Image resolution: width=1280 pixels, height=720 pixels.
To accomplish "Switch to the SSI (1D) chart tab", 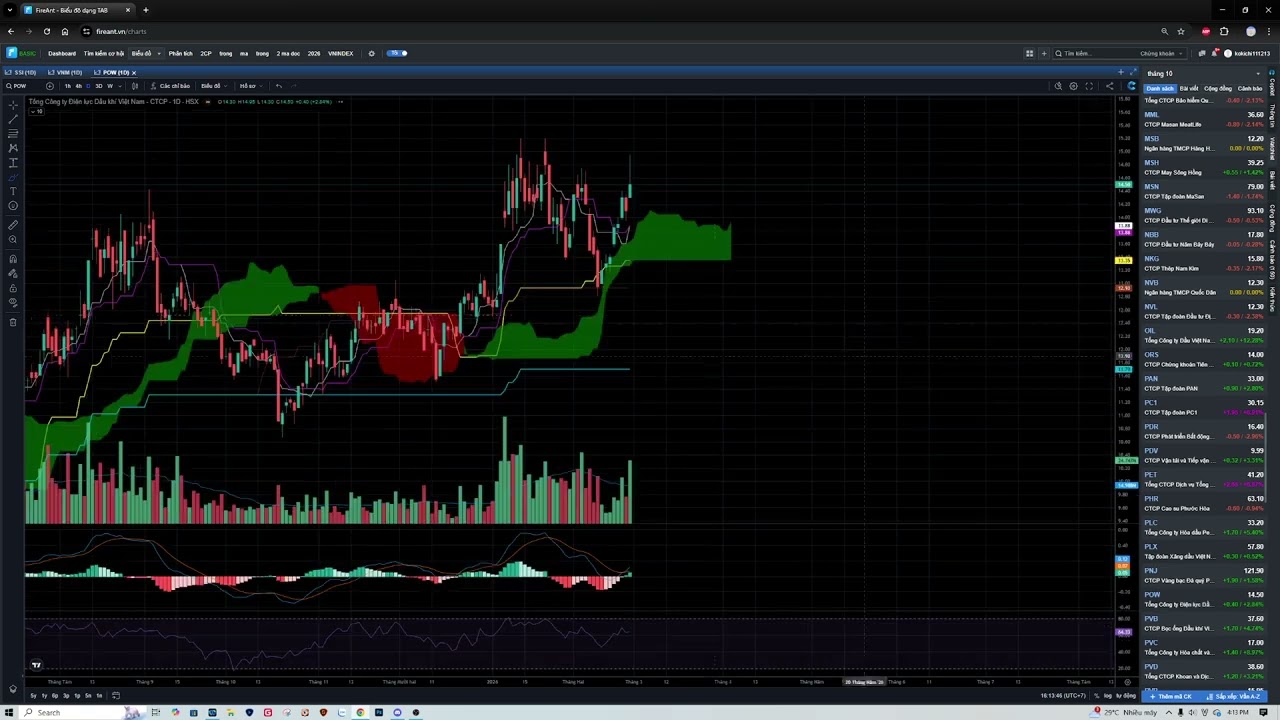I will coord(21,72).
